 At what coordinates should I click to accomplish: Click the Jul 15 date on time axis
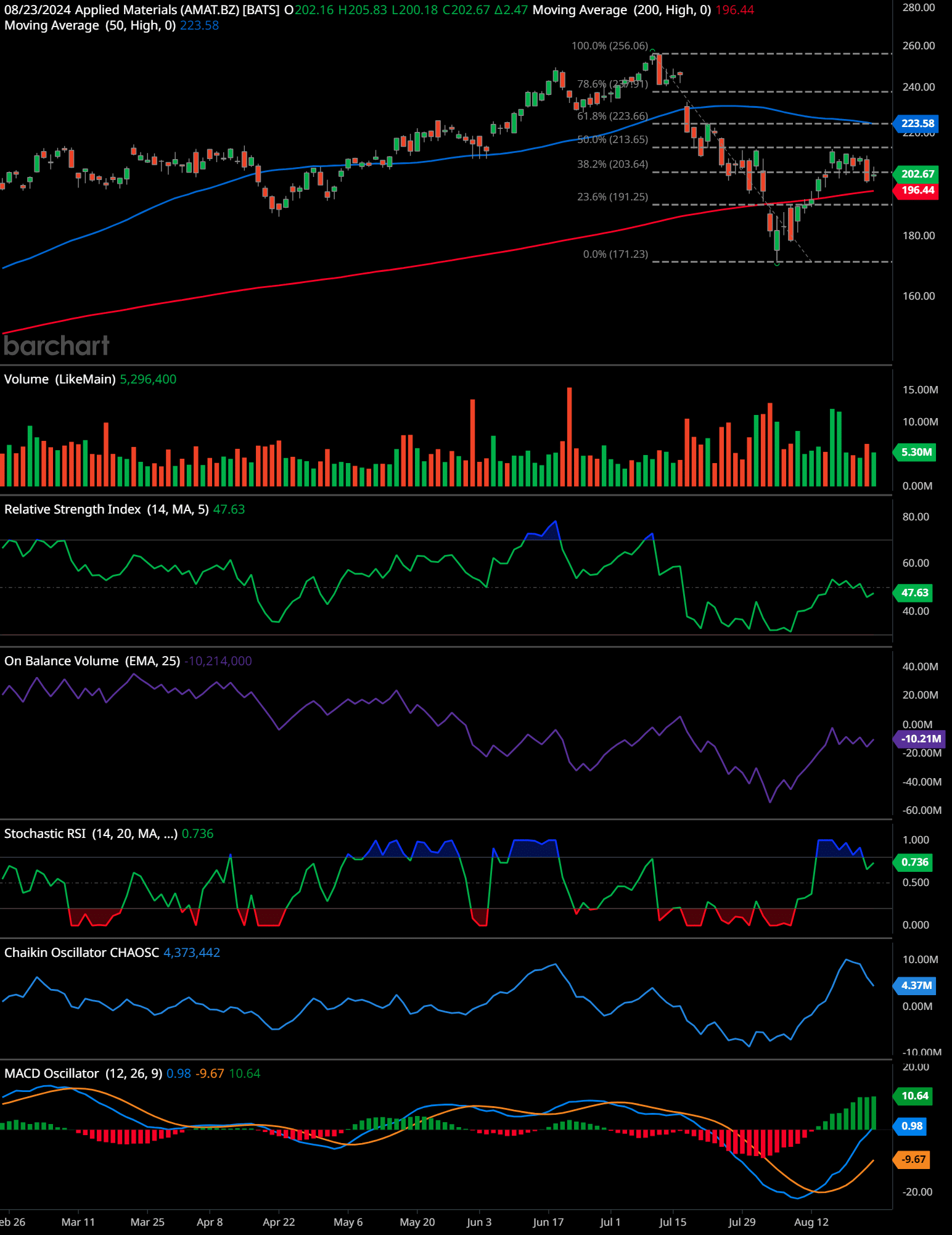(673, 1222)
